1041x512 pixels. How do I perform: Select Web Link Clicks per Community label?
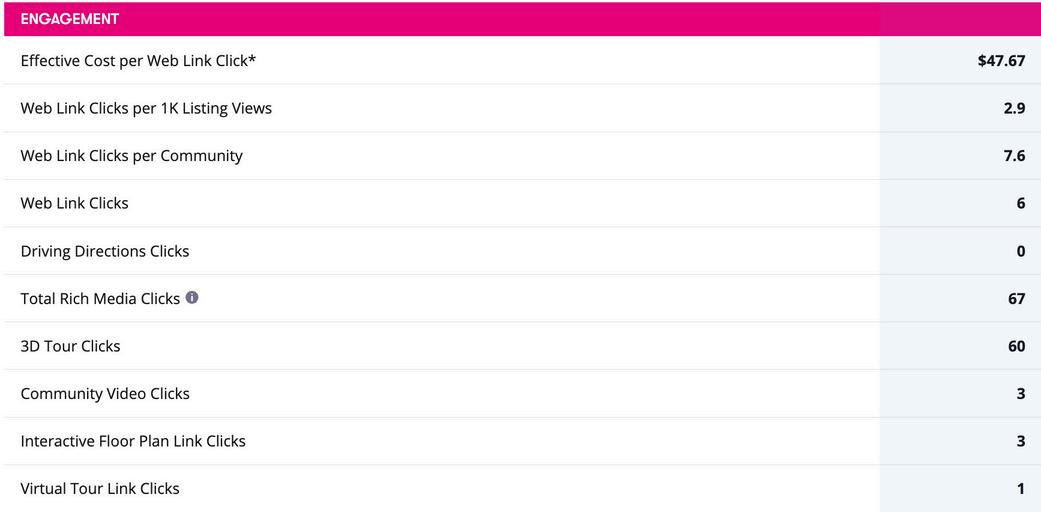pyautogui.click(x=131, y=156)
